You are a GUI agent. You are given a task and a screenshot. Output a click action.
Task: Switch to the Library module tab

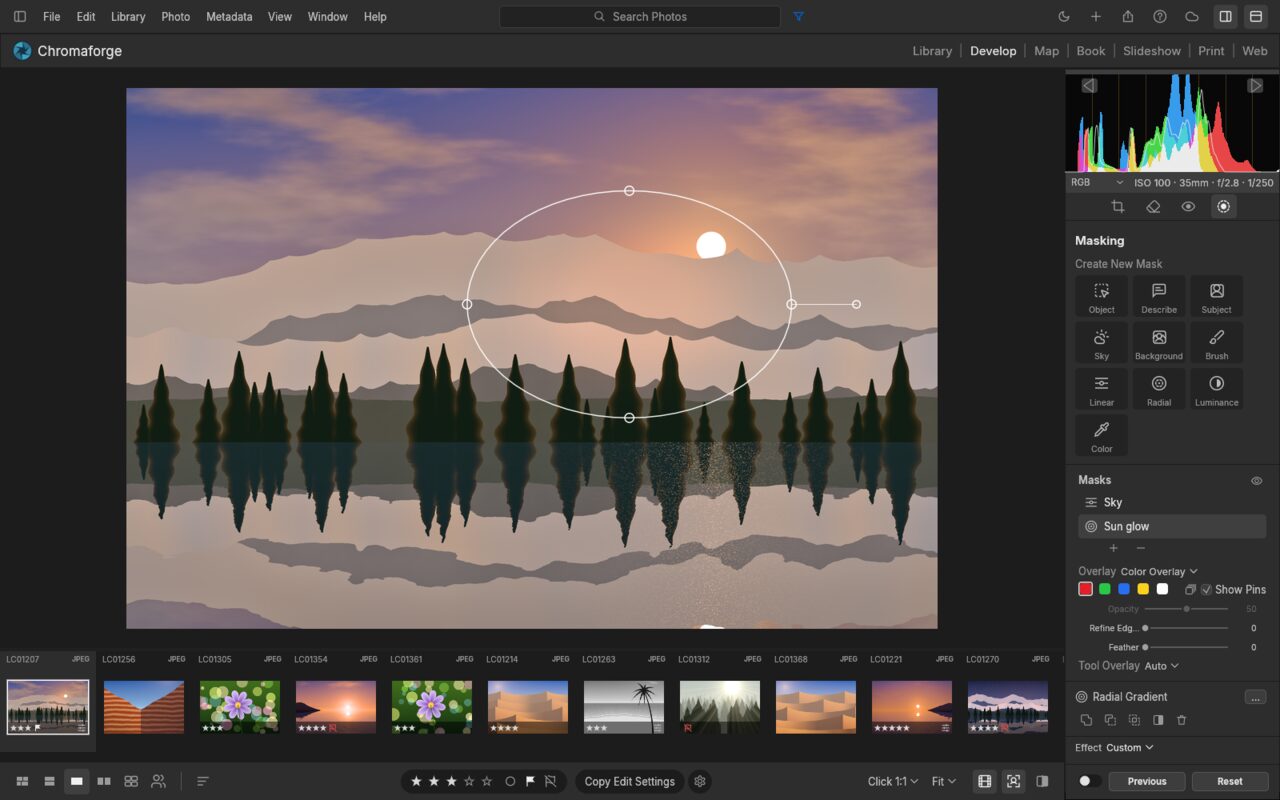[x=932, y=51]
